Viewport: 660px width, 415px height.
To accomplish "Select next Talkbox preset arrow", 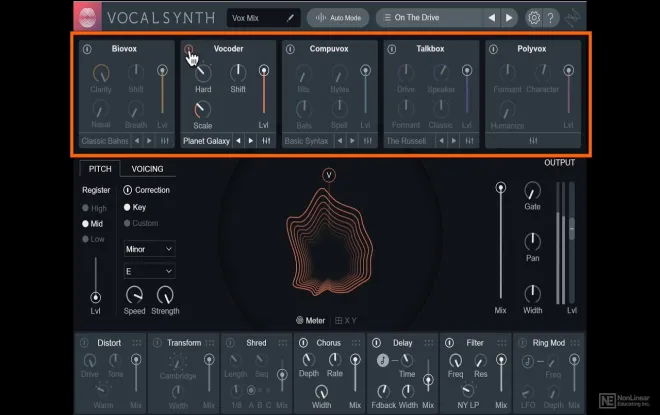I will tap(454, 141).
